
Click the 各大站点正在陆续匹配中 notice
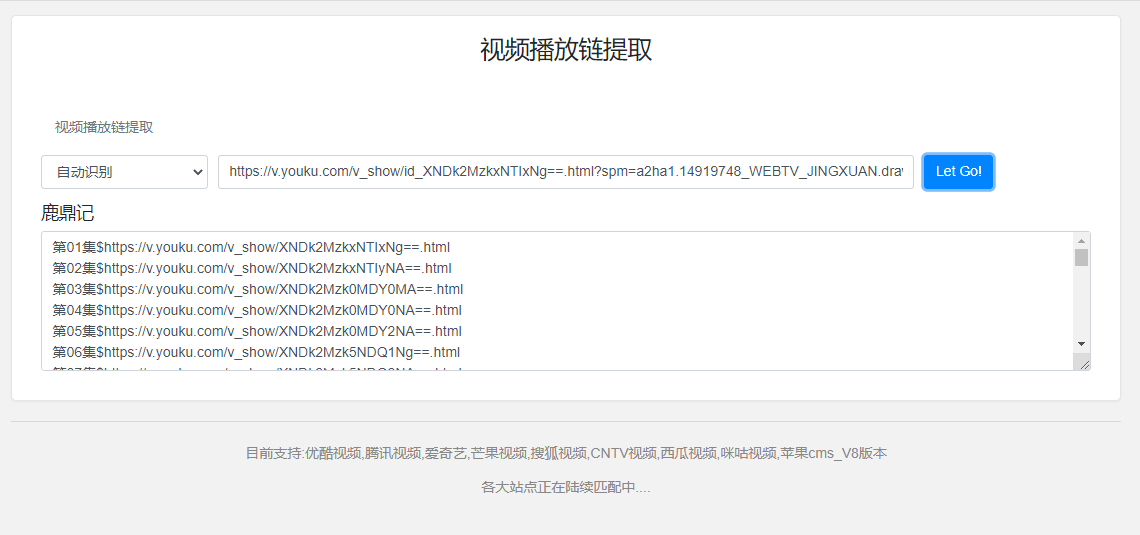pos(566,487)
